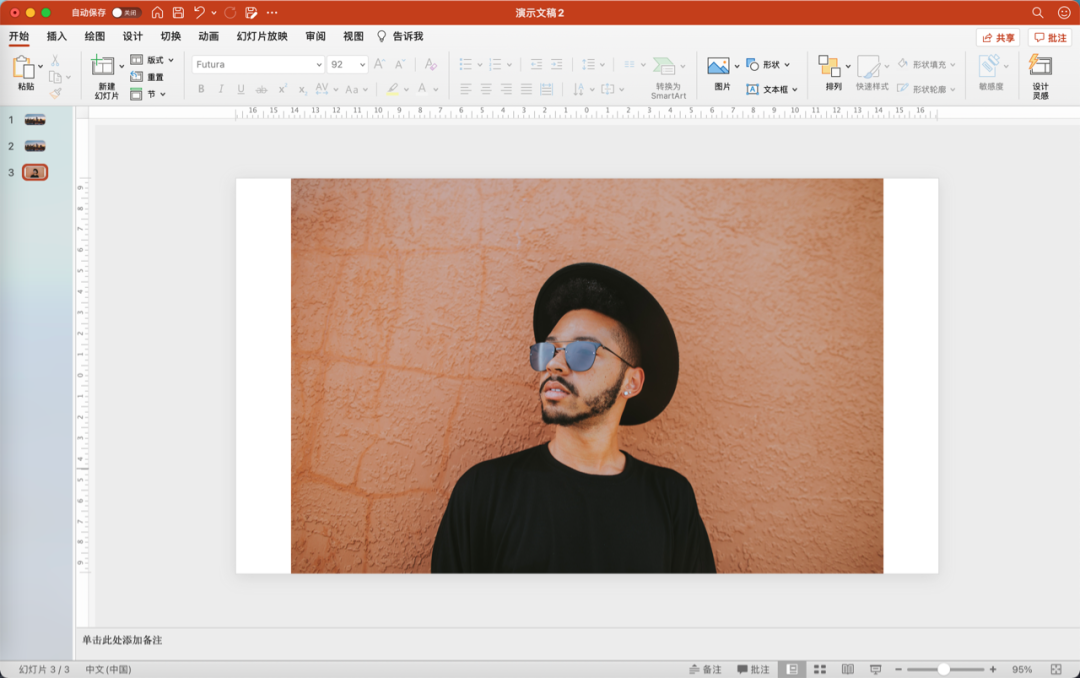Screen dimensions: 1080x678
Task: Click the Comments (批注) button at top right
Action: (x=1050, y=38)
